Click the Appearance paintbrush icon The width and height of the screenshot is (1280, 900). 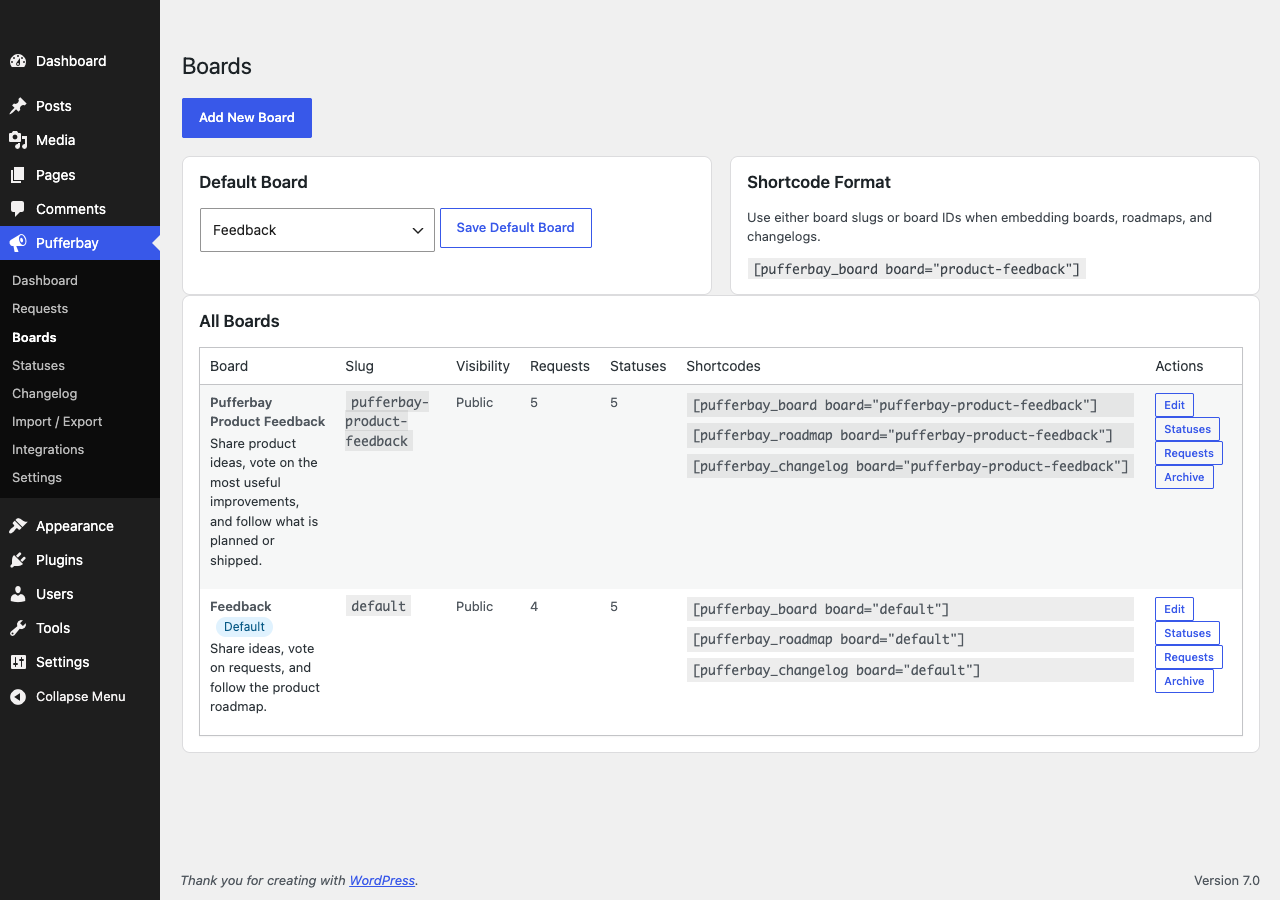coord(18,526)
